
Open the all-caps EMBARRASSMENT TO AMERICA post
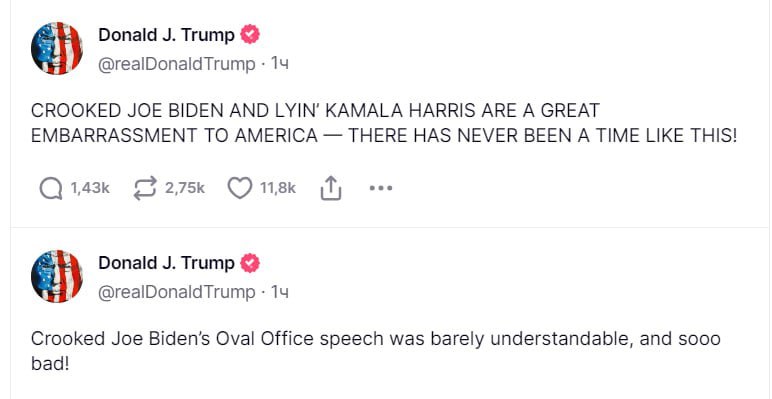pos(384,123)
